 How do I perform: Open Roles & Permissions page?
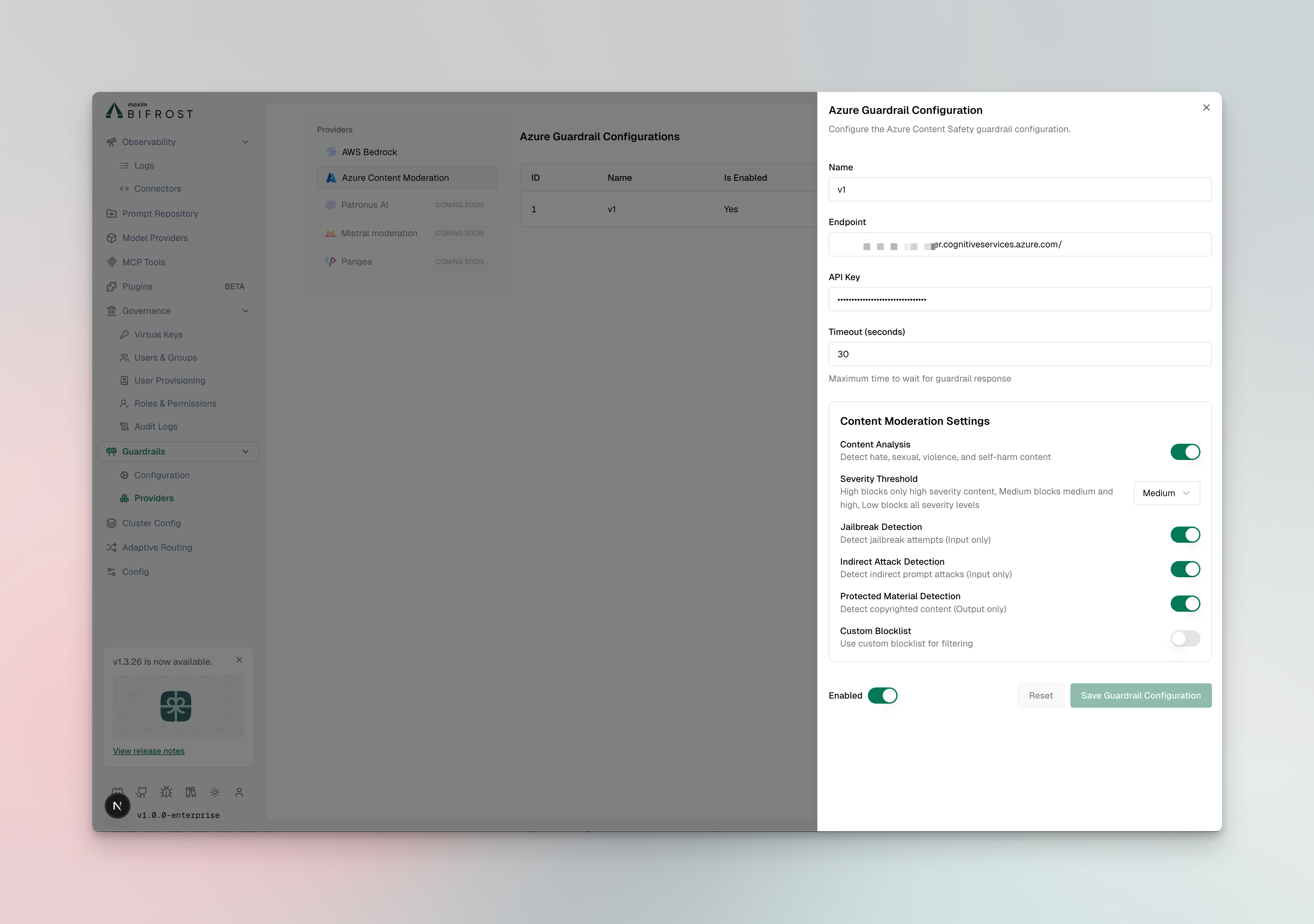tap(175, 403)
